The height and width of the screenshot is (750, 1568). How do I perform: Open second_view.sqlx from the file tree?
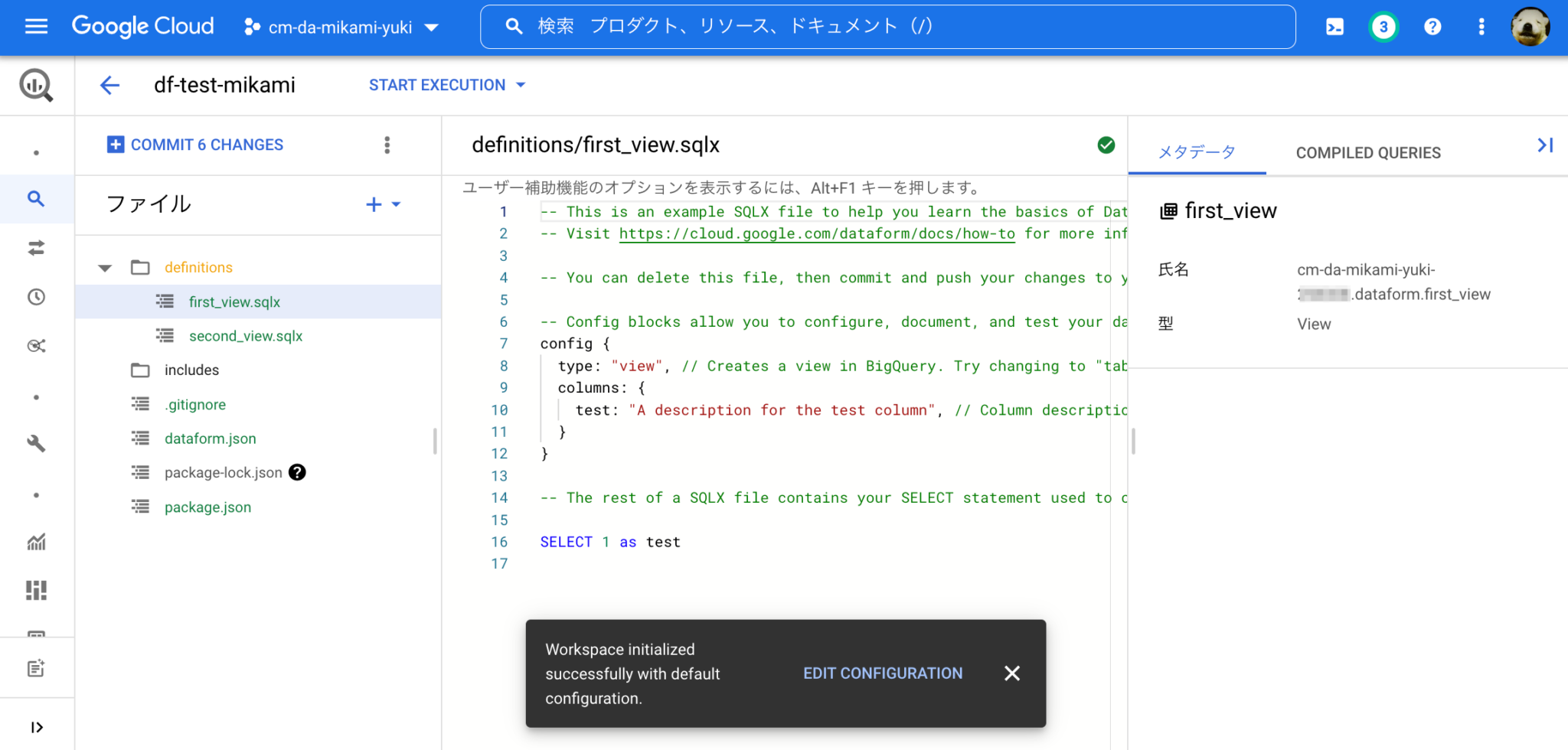245,335
